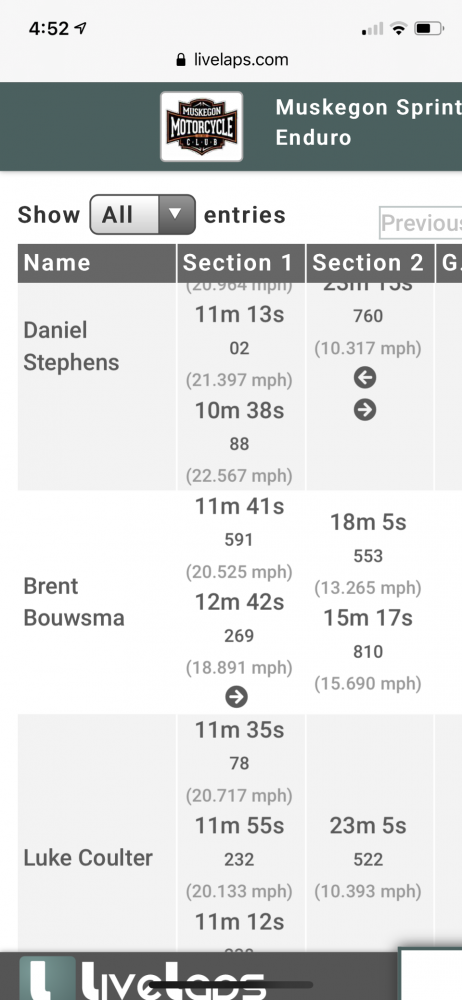Tap the battery icon in status bar

point(429,28)
